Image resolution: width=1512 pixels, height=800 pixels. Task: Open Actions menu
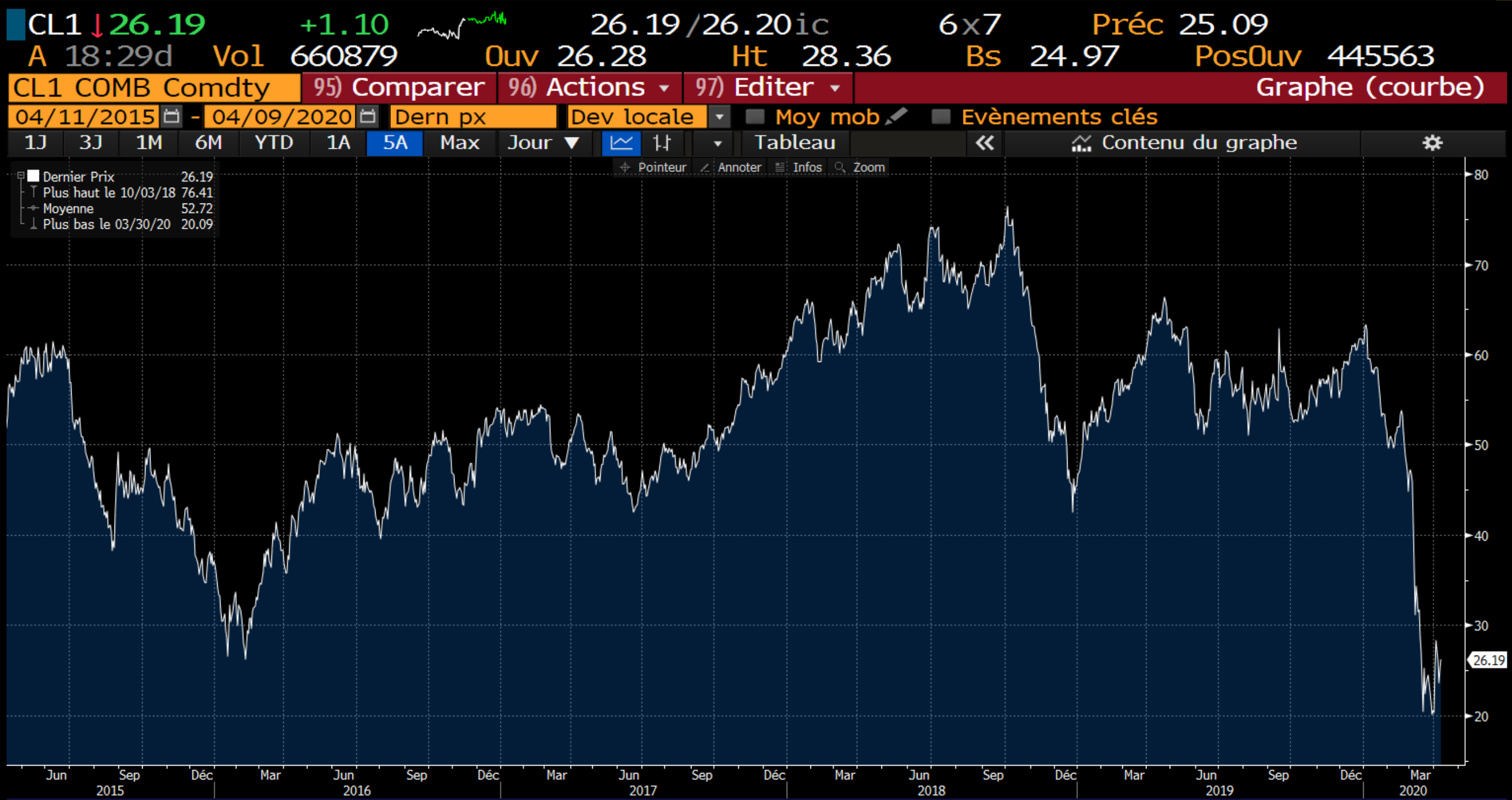[589, 87]
